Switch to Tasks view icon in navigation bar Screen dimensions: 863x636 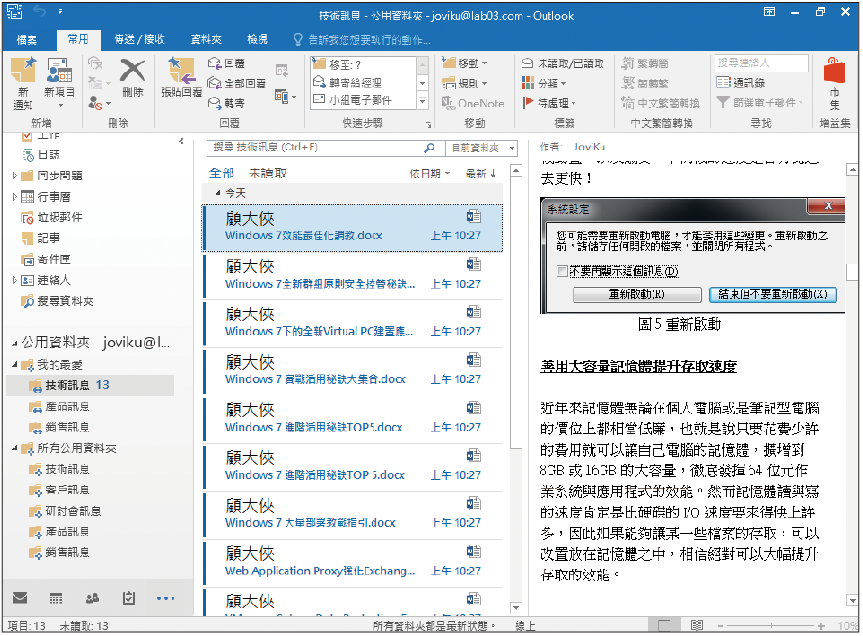point(129,598)
